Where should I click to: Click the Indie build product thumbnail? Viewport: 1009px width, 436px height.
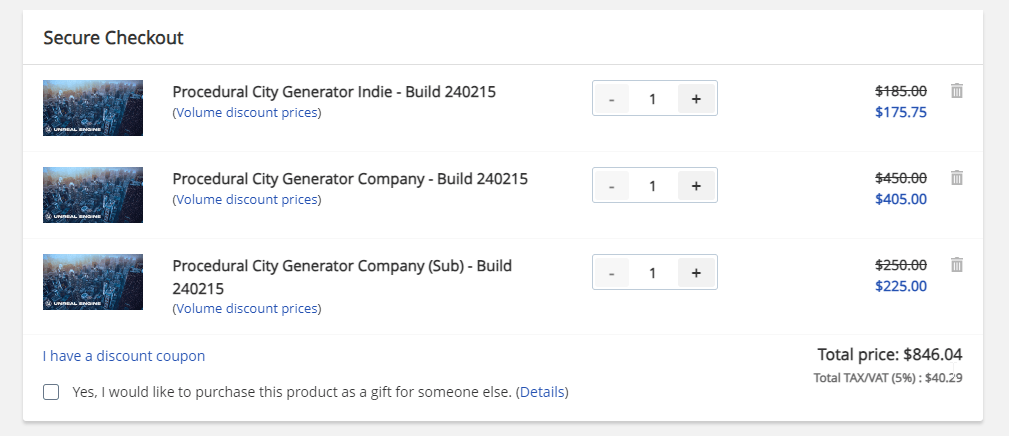[93, 108]
